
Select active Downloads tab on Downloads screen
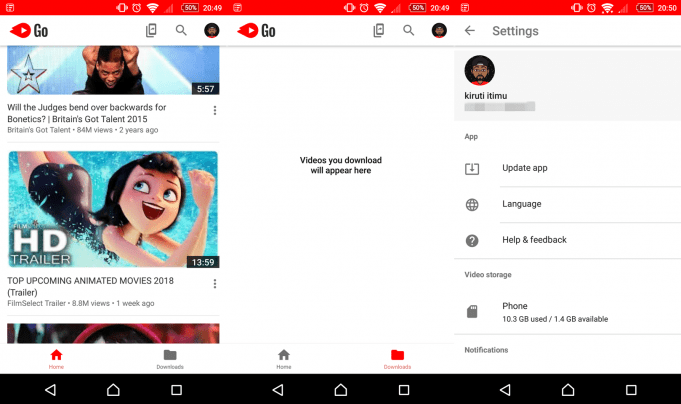tap(397, 359)
